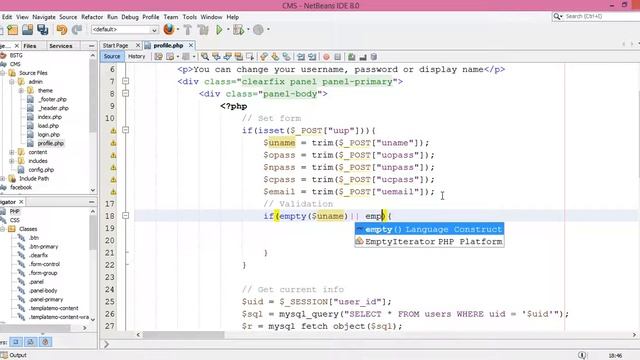The image size is (640, 360).
Task: Open the dropdown arrow next to Debug Project
Action: pyautogui.click(x=248, y=30)
